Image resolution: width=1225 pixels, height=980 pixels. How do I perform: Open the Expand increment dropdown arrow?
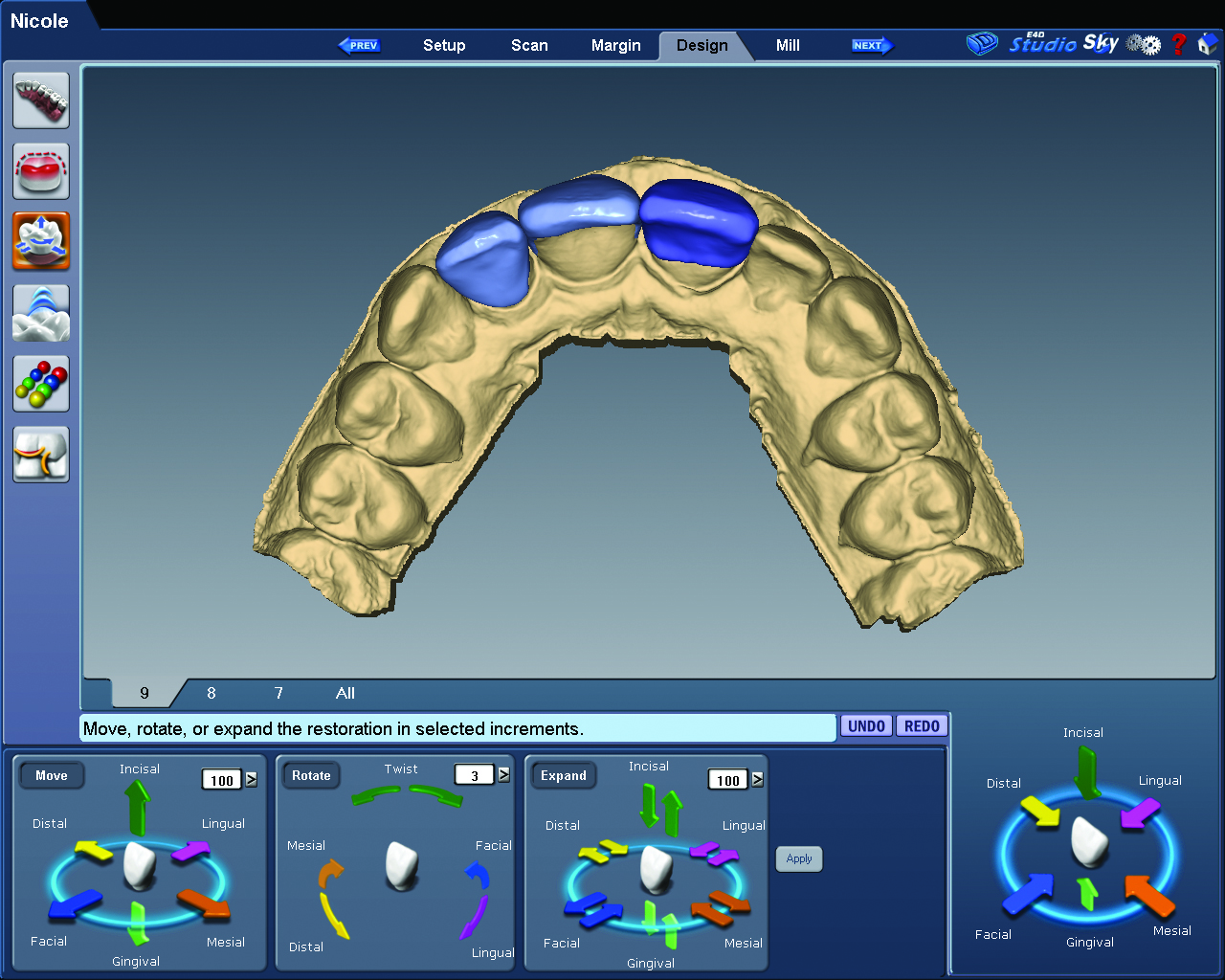(758, 779)
